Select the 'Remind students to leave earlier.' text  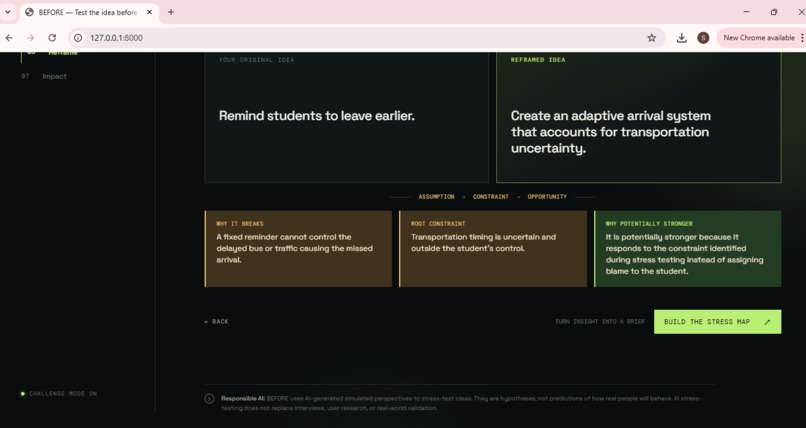317,116
